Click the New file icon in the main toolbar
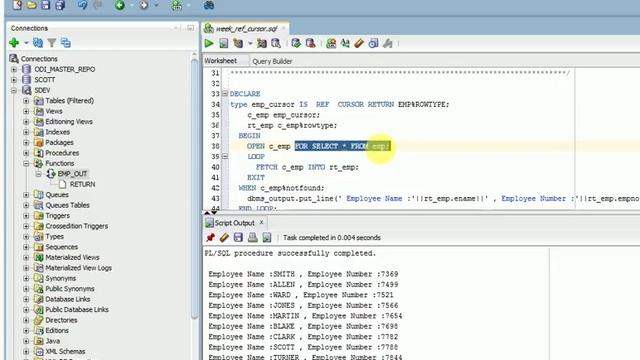This screenshot has height=360, width=640. [17, 5]
